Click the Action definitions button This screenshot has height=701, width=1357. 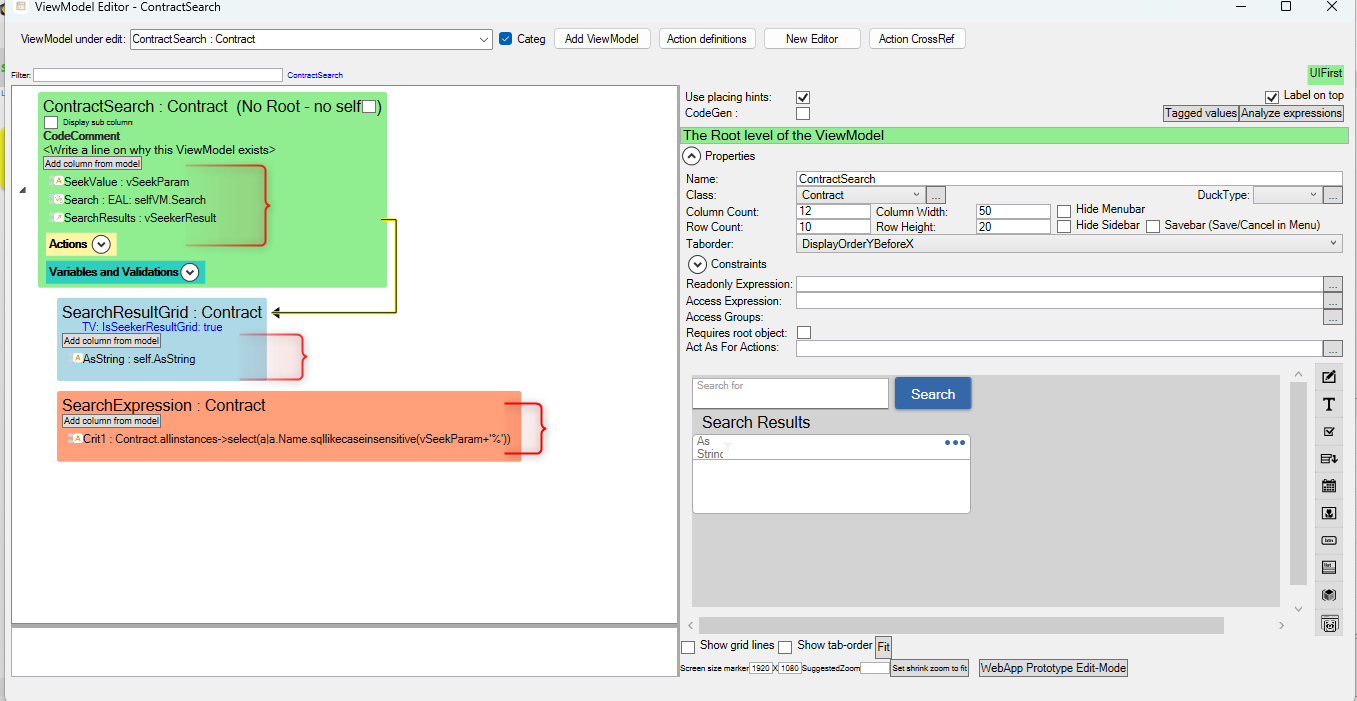pos(706,39)
